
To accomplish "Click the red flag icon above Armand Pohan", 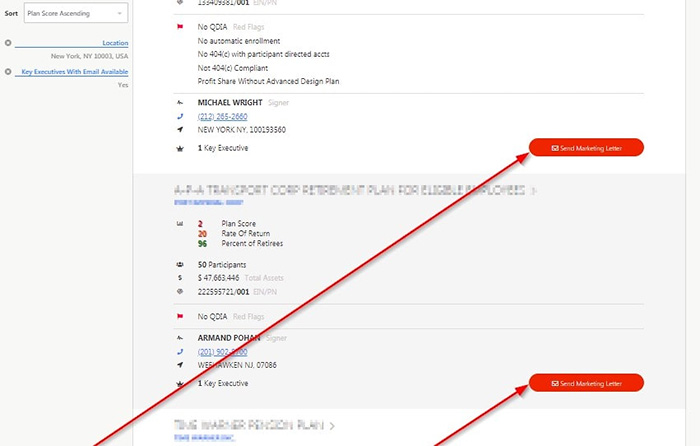I will (x=180, y=315).
